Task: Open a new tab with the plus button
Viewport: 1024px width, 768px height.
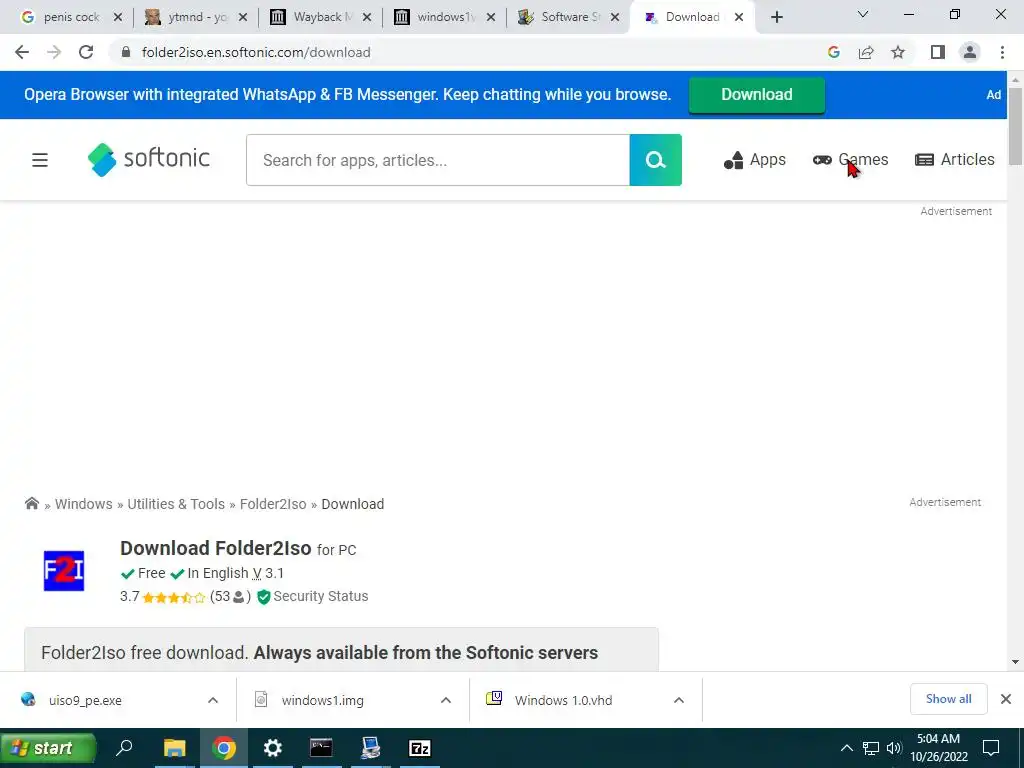Action: (x=776, y=17)
